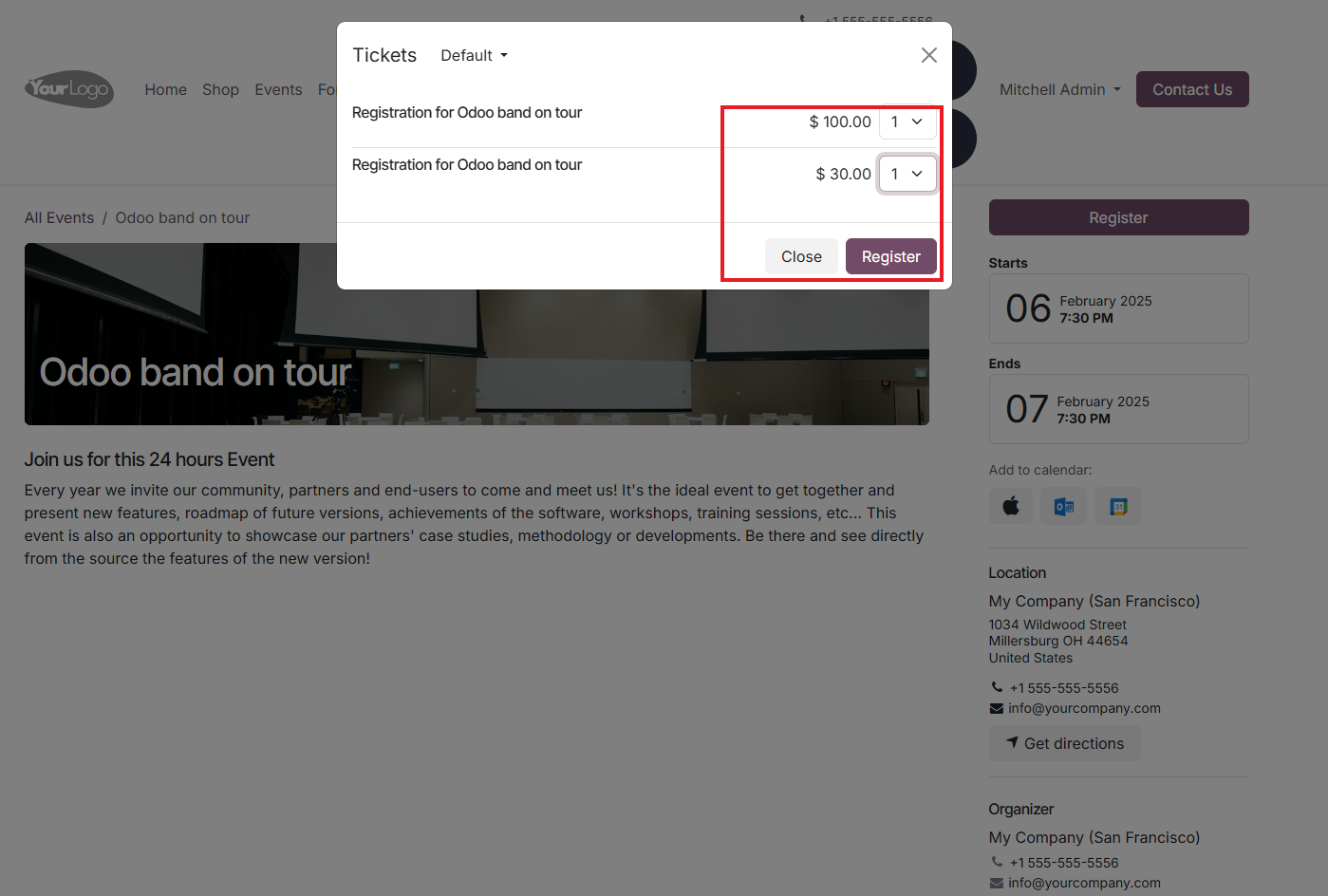Click the Get directions arrow icon

click(x=1013, y=742)
